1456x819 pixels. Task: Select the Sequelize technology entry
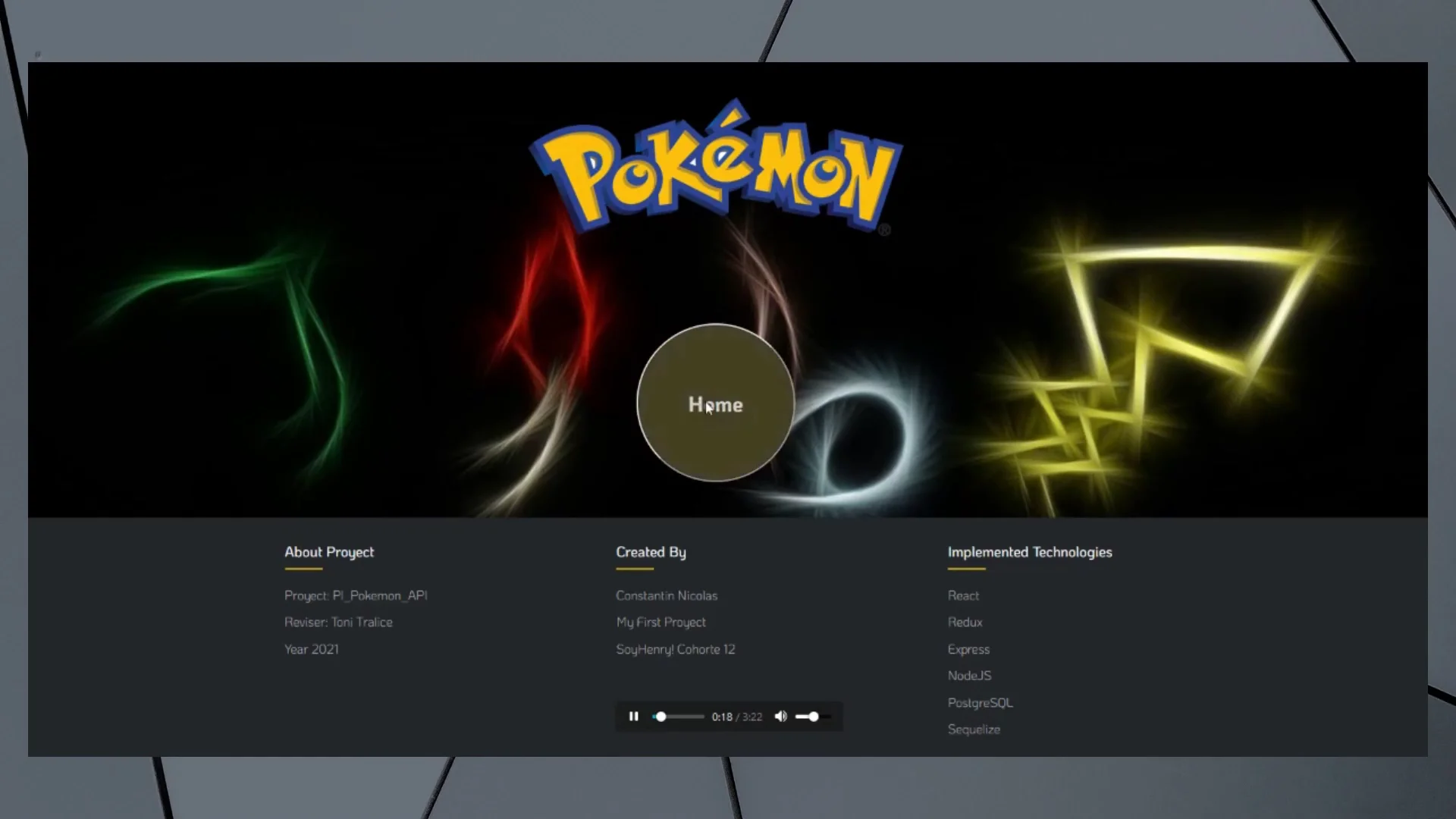pyautogui.click(x=974, y=729)
